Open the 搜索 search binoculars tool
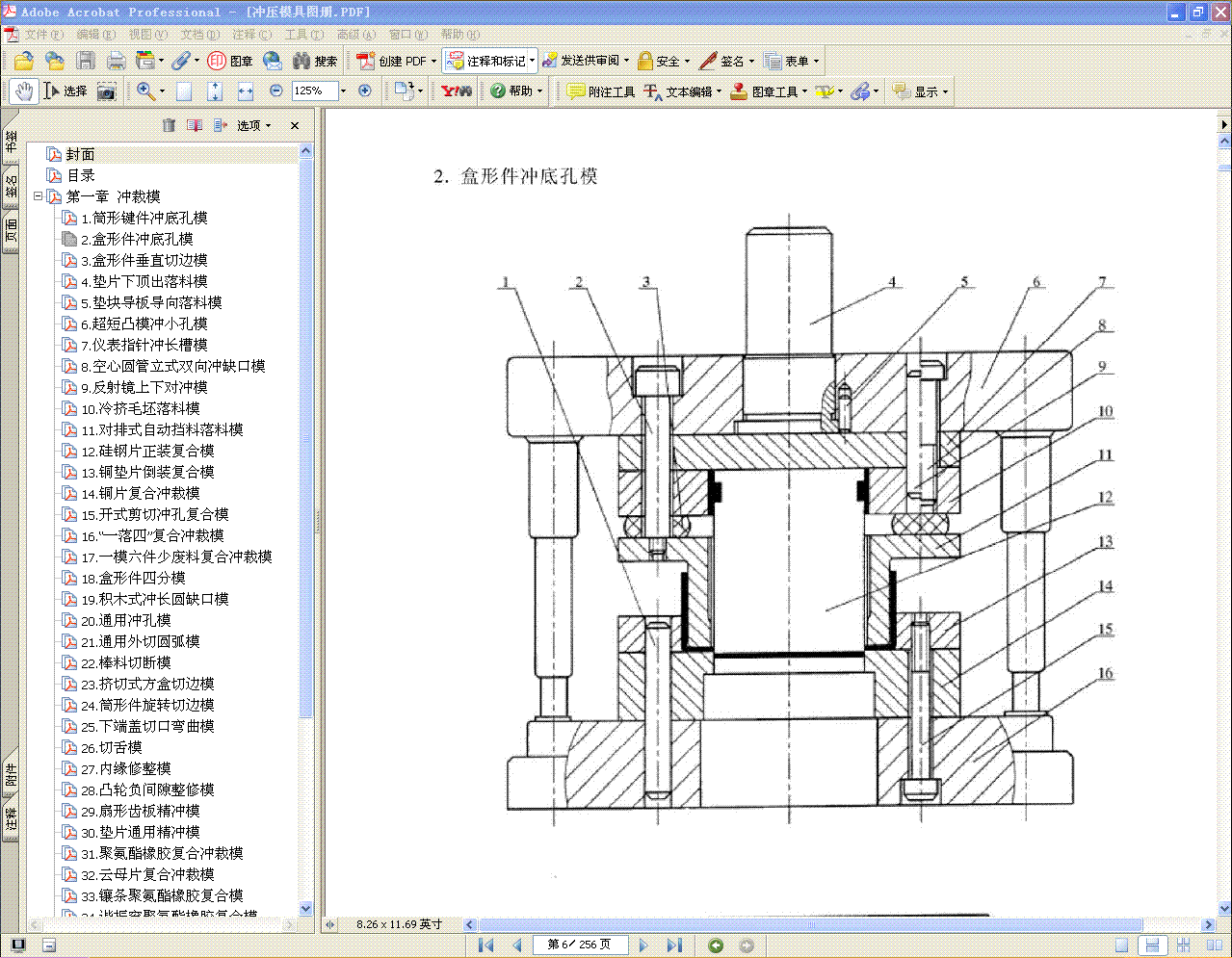 coord(311,60)
